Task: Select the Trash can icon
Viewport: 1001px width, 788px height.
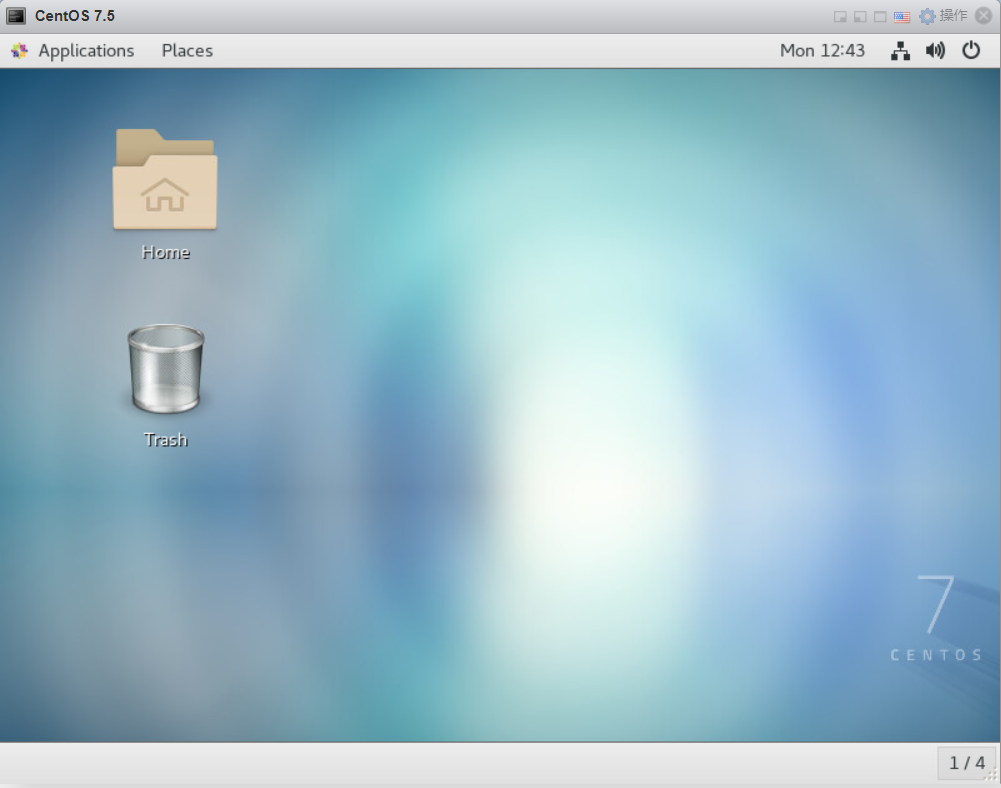Action: coord(165,369)
